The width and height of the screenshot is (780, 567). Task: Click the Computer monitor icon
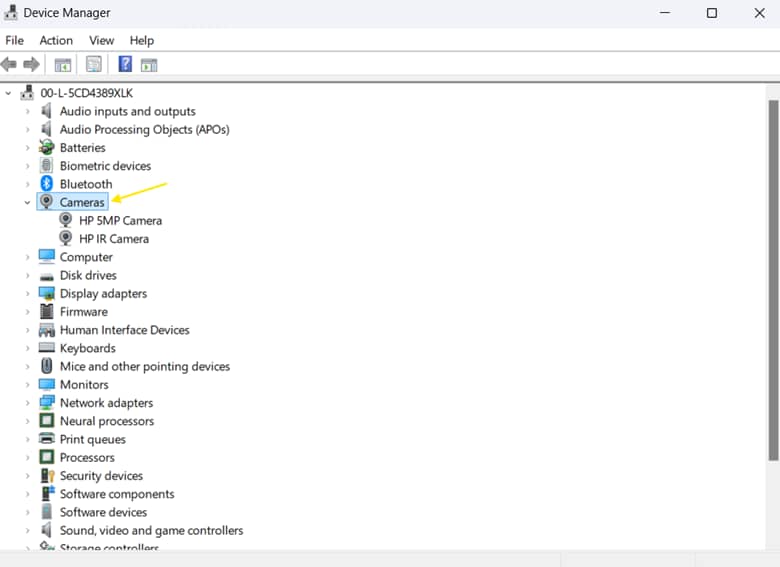(x=47, y=257)
